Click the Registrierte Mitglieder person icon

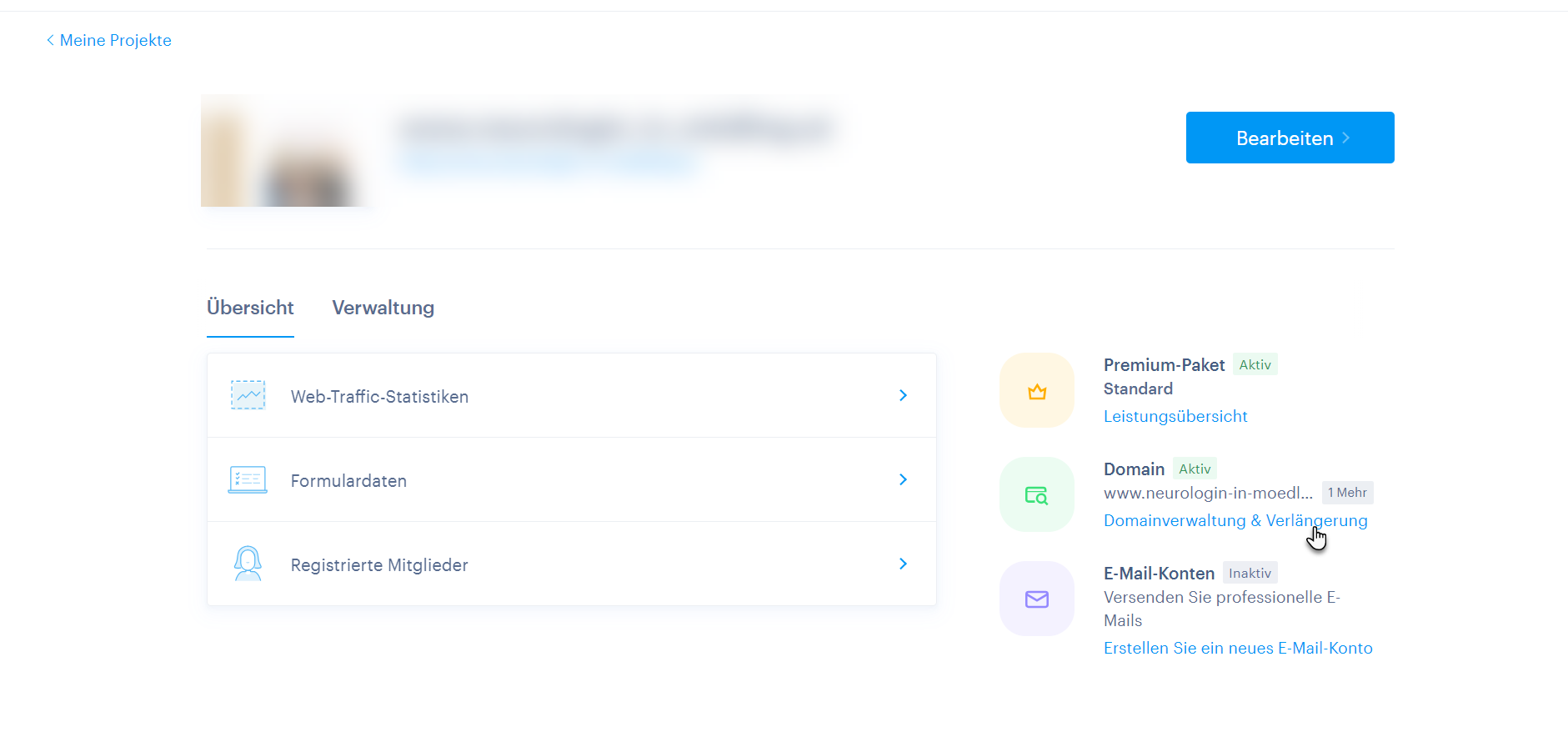(x=248, y=564)
